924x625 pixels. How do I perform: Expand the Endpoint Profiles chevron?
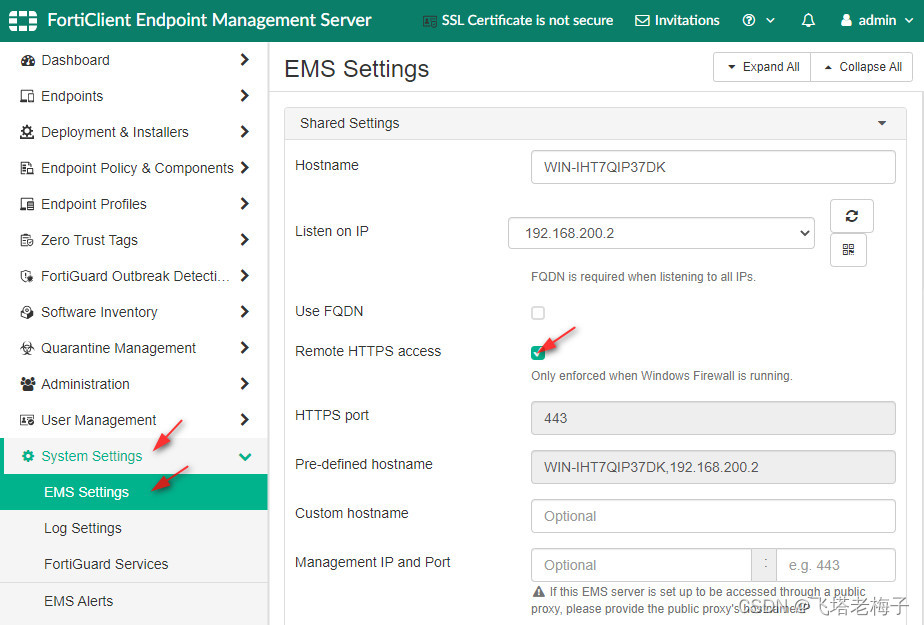pyautogui.click(x=245, y=203)
